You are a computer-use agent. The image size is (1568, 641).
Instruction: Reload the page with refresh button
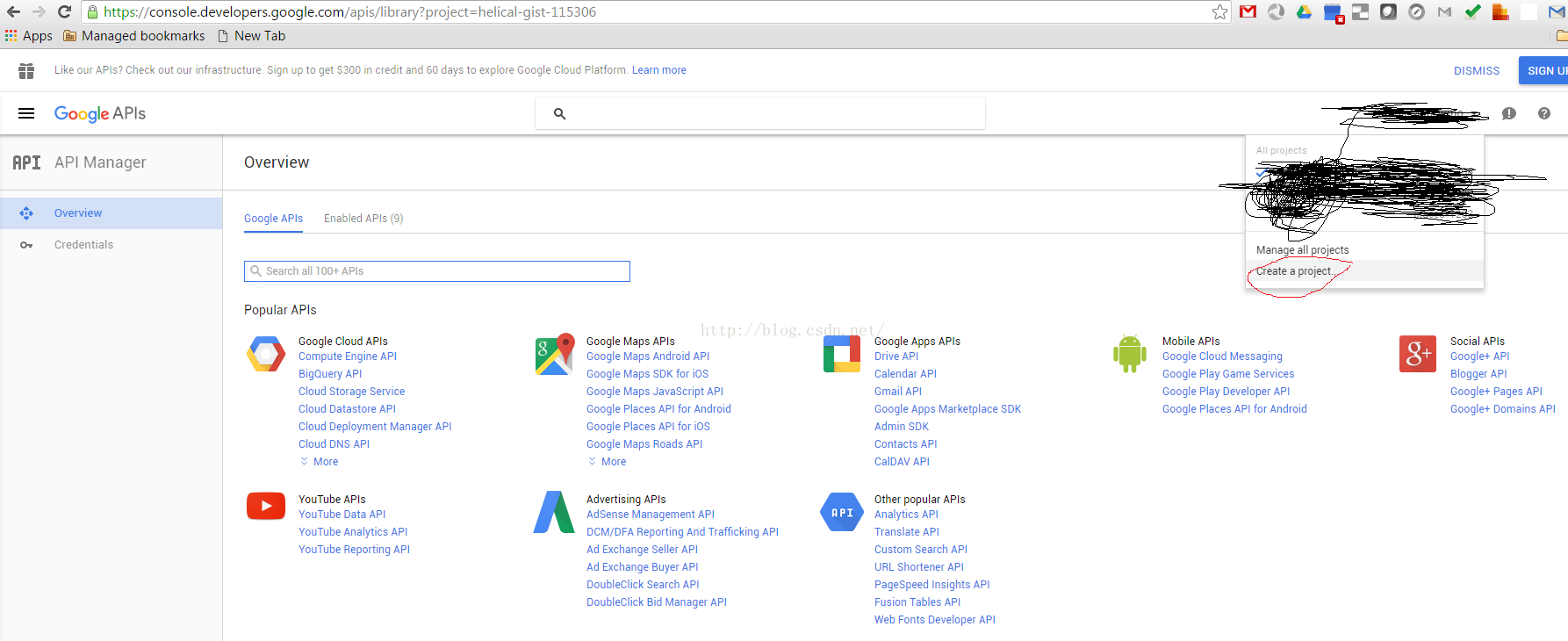64,11
